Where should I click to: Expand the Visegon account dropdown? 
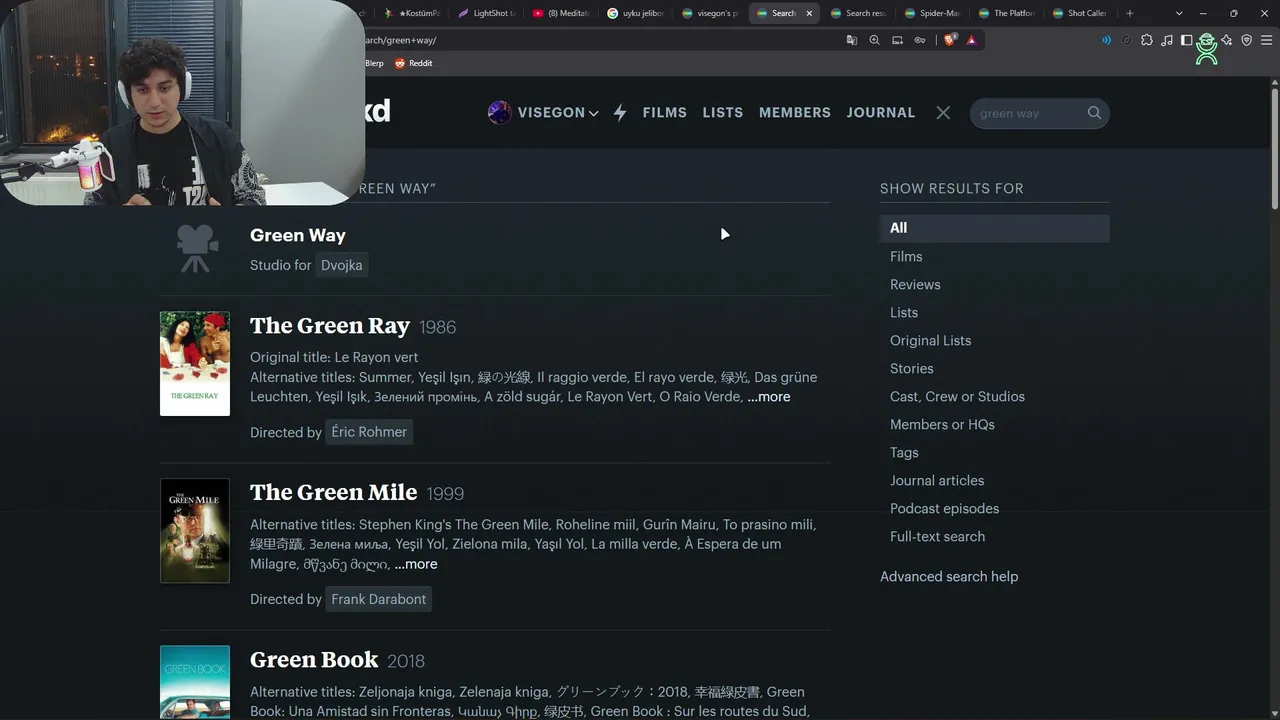click(x=594, y=114)
